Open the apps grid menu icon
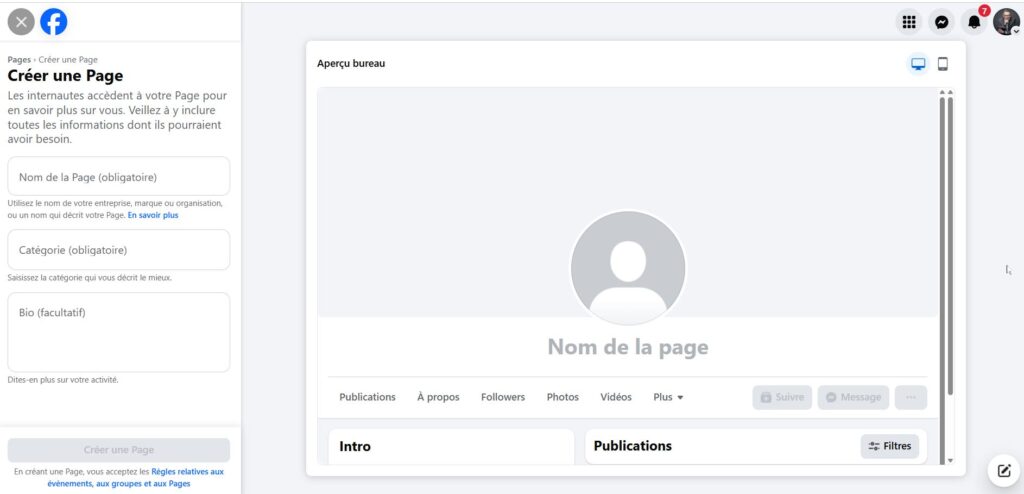Image resolution: width=1024 pixels, height=494 pixels. coord(909,22)
